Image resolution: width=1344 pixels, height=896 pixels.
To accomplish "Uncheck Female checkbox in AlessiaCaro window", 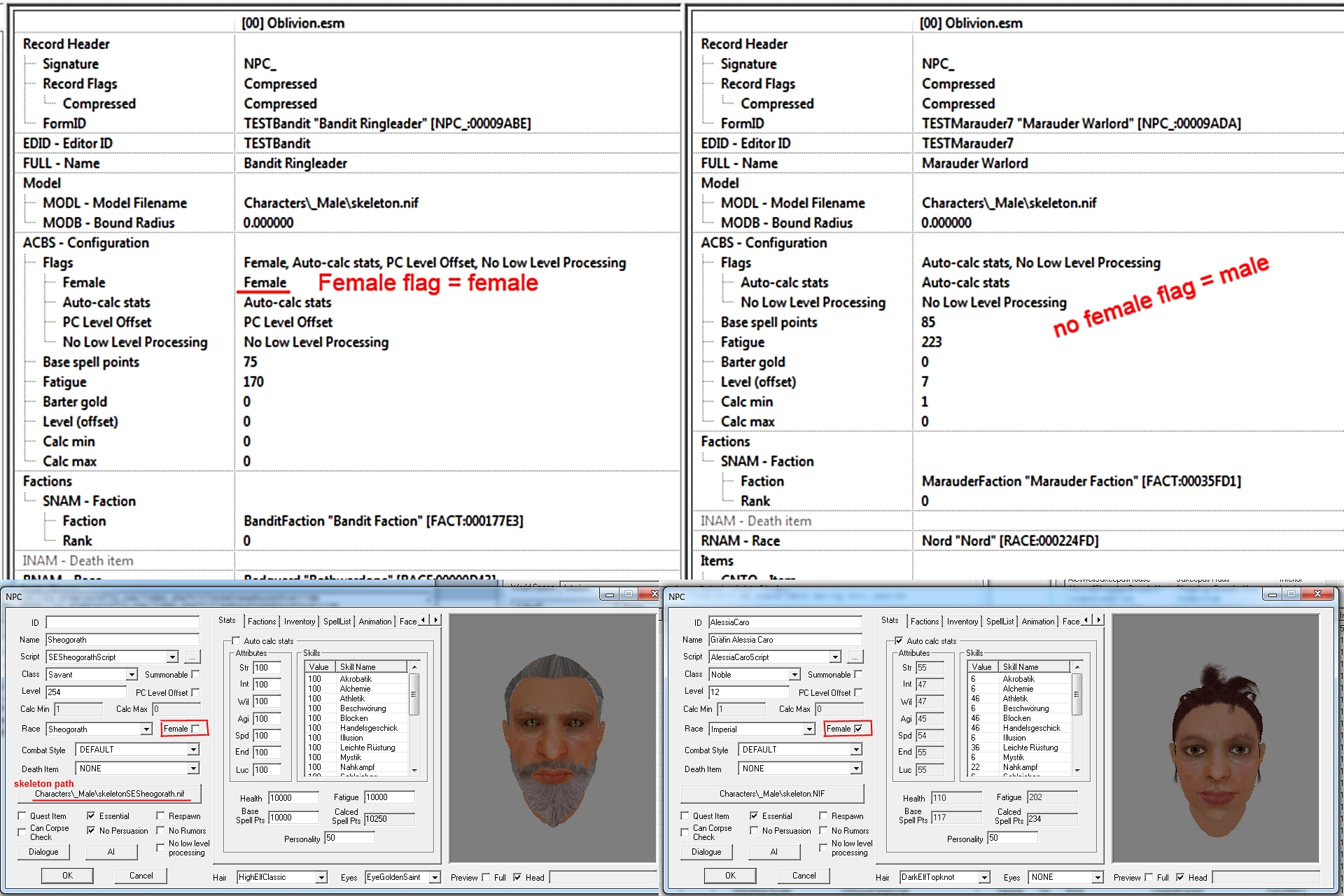I will [859, 729].
